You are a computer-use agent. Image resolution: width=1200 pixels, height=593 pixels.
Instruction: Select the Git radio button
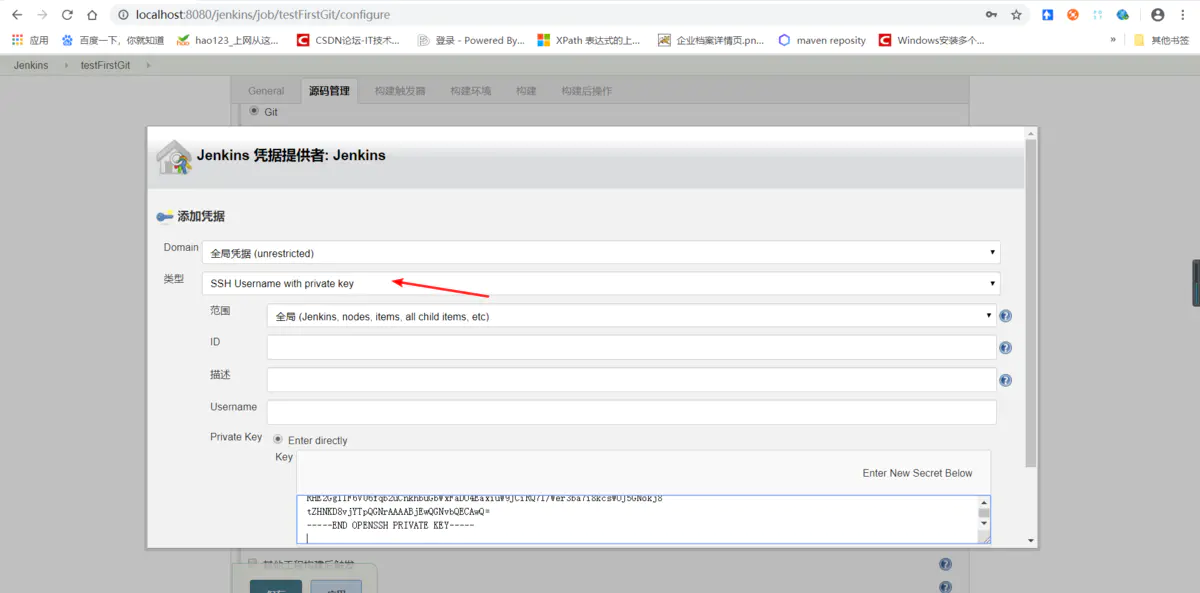coord(254,111)
